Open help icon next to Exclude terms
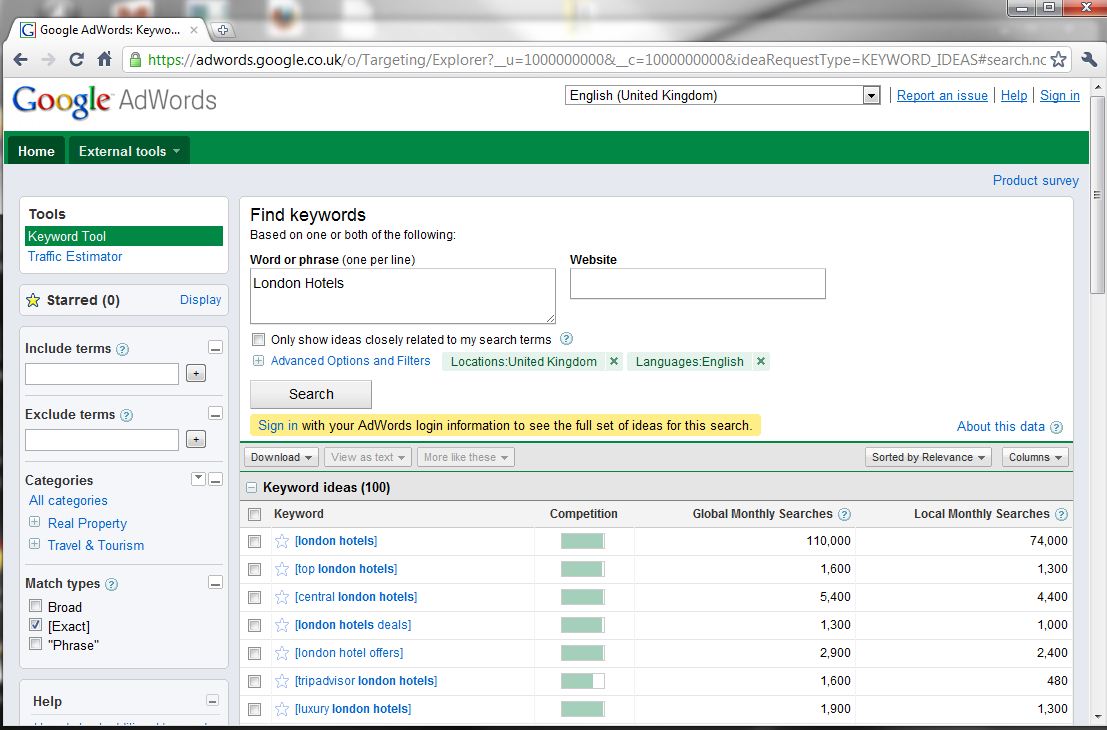Image resolution: width=1107 pixels, height=730 pixels. tap(126, 415)
